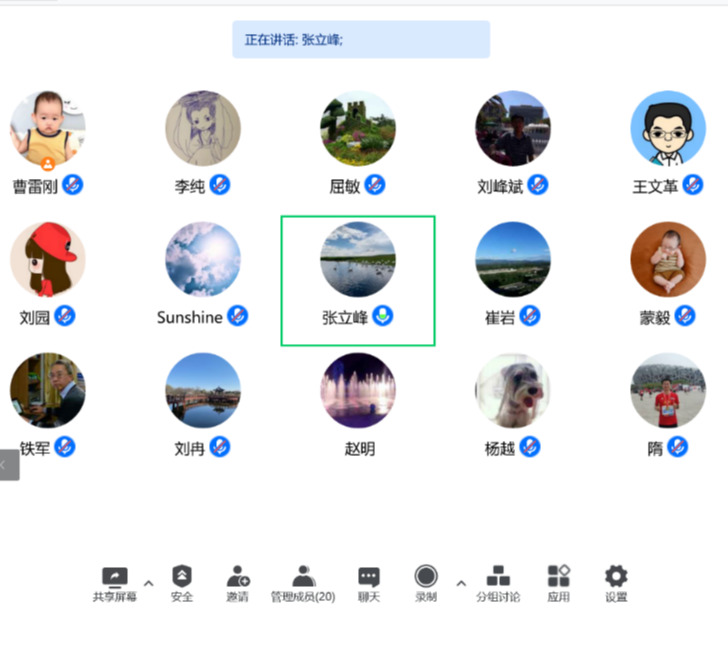Open the Apps (应用) menu
Screen dimensions: 728x663
[x=559, y=584]
